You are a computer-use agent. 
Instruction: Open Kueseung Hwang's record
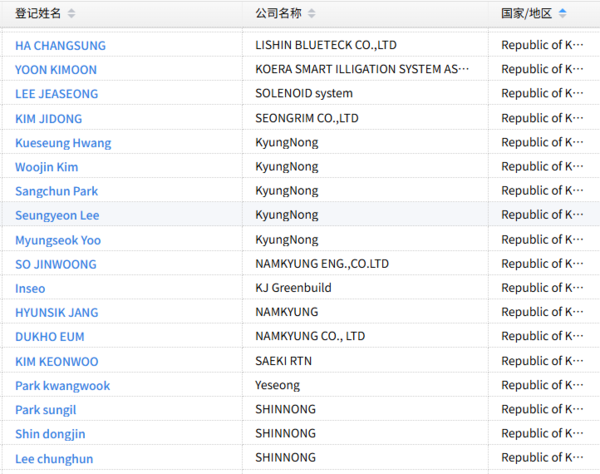(63, 142)
